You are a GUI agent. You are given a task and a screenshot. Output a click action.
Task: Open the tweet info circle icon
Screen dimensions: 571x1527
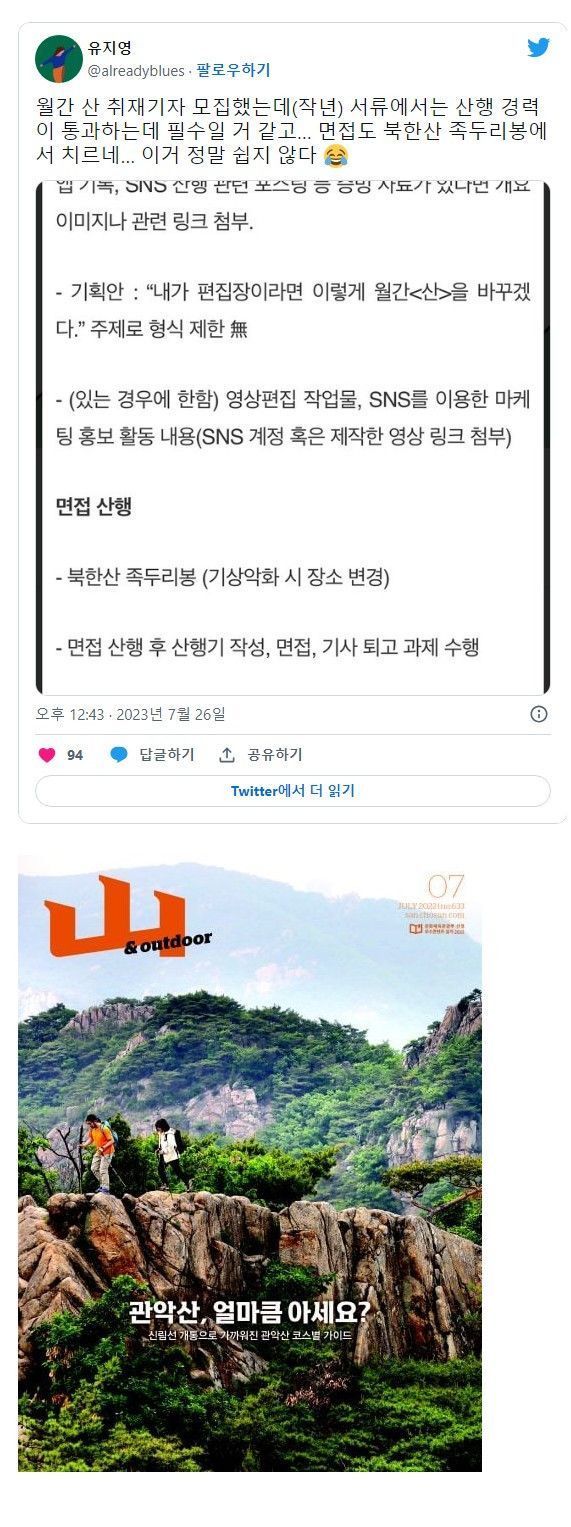click(539, 714)
